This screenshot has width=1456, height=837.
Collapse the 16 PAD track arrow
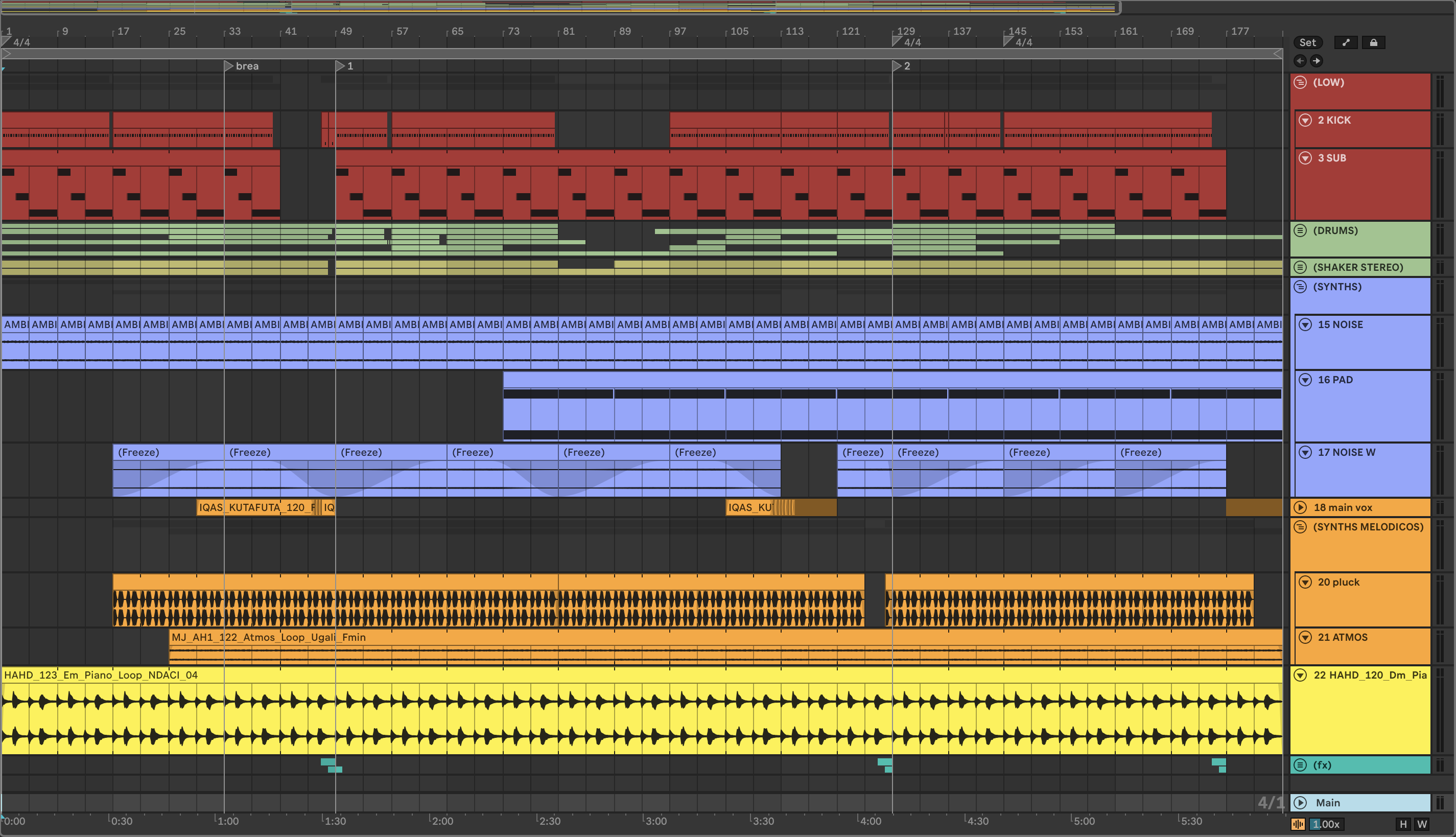(x=1305, y=379)
